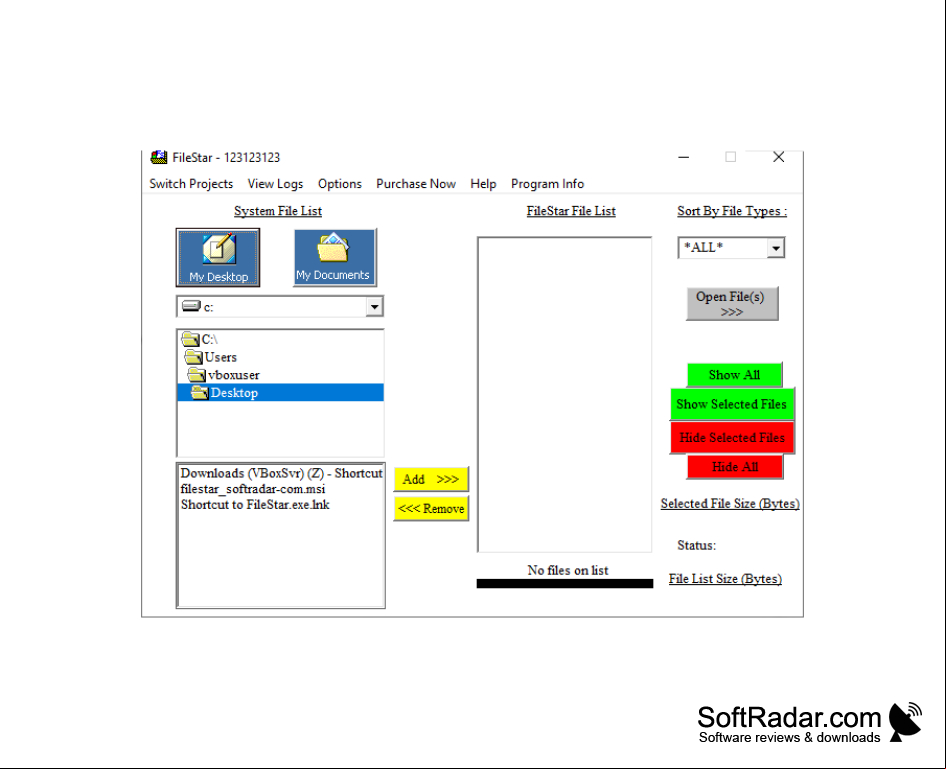
Task: Click the Show Selected Files button
Action: (732, 404)
